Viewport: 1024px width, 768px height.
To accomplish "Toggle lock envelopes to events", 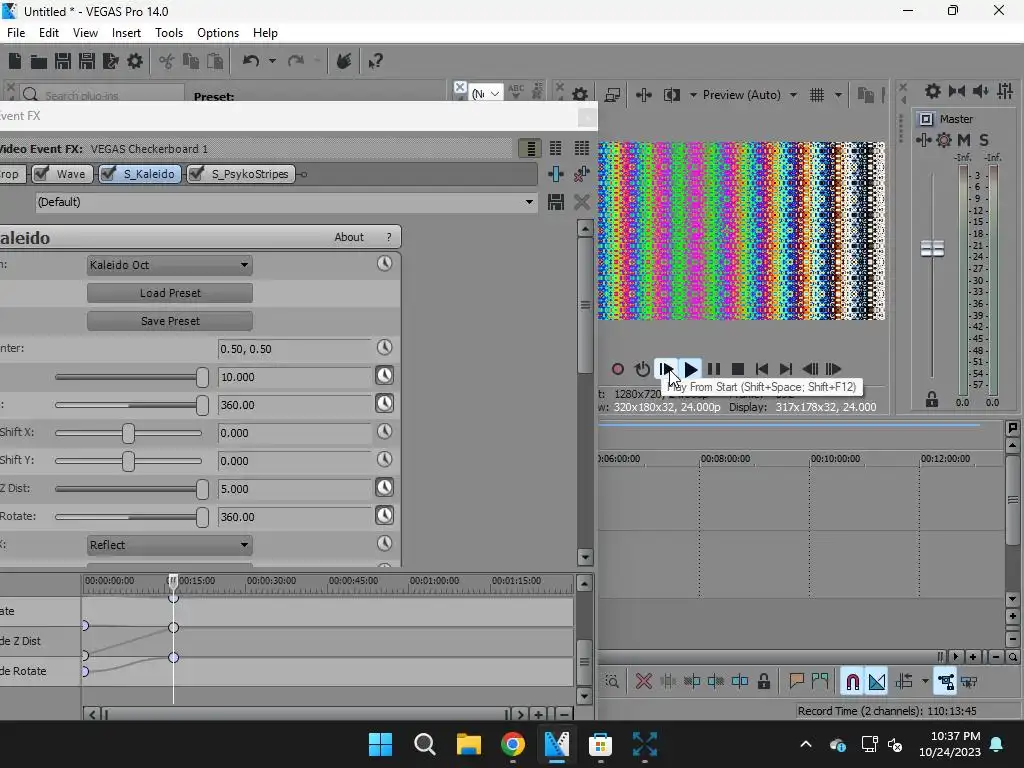I will (x=945, y=682).
